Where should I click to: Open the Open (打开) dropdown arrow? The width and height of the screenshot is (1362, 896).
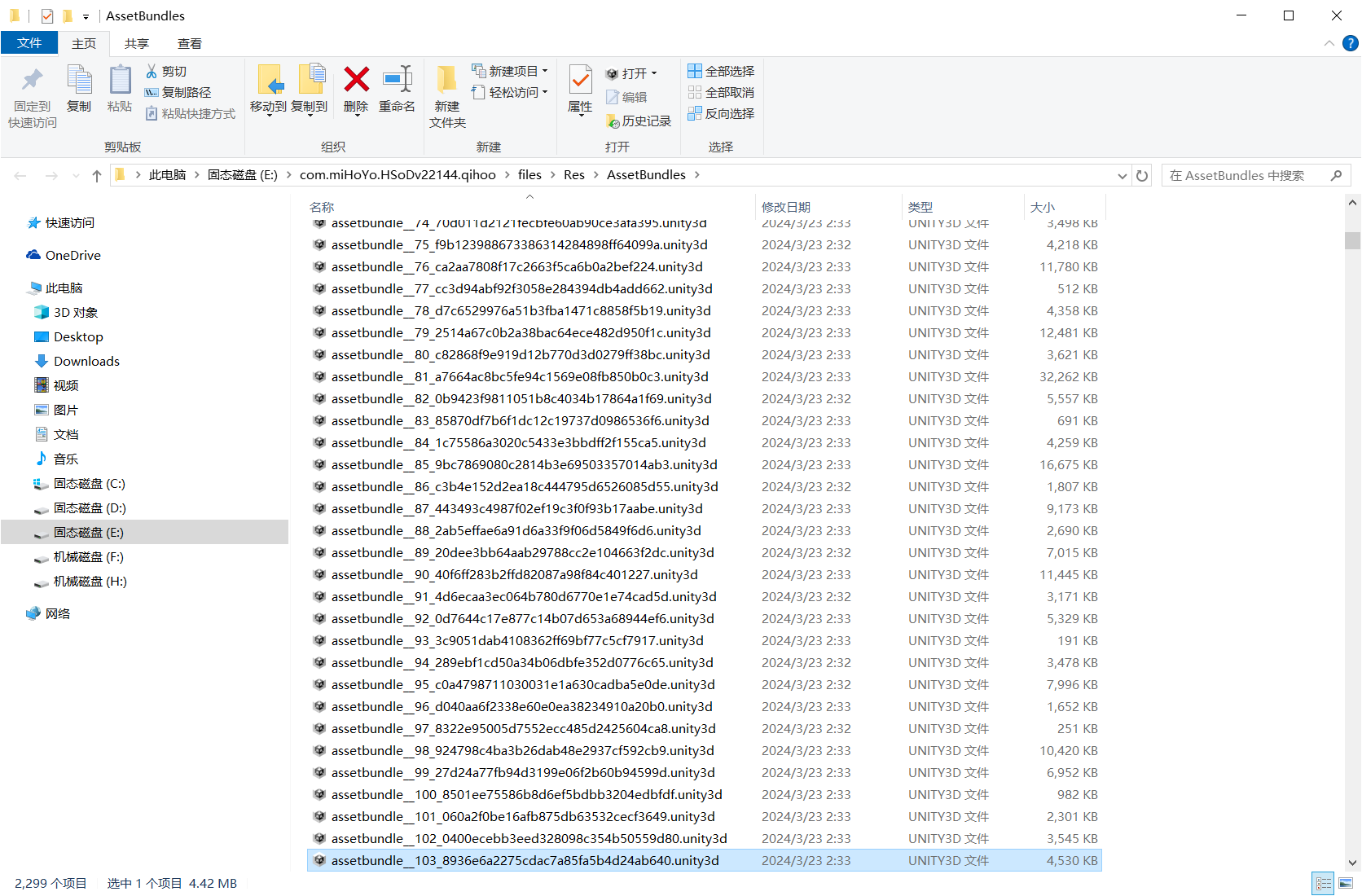654,73
